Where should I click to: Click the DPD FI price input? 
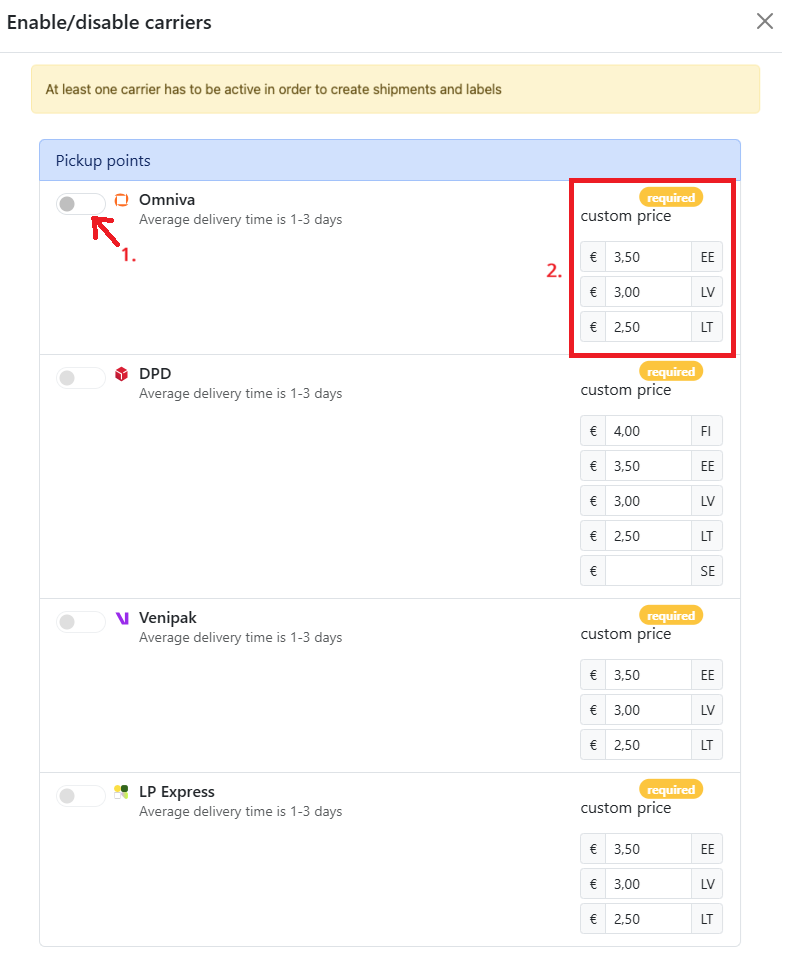[648, 431]
